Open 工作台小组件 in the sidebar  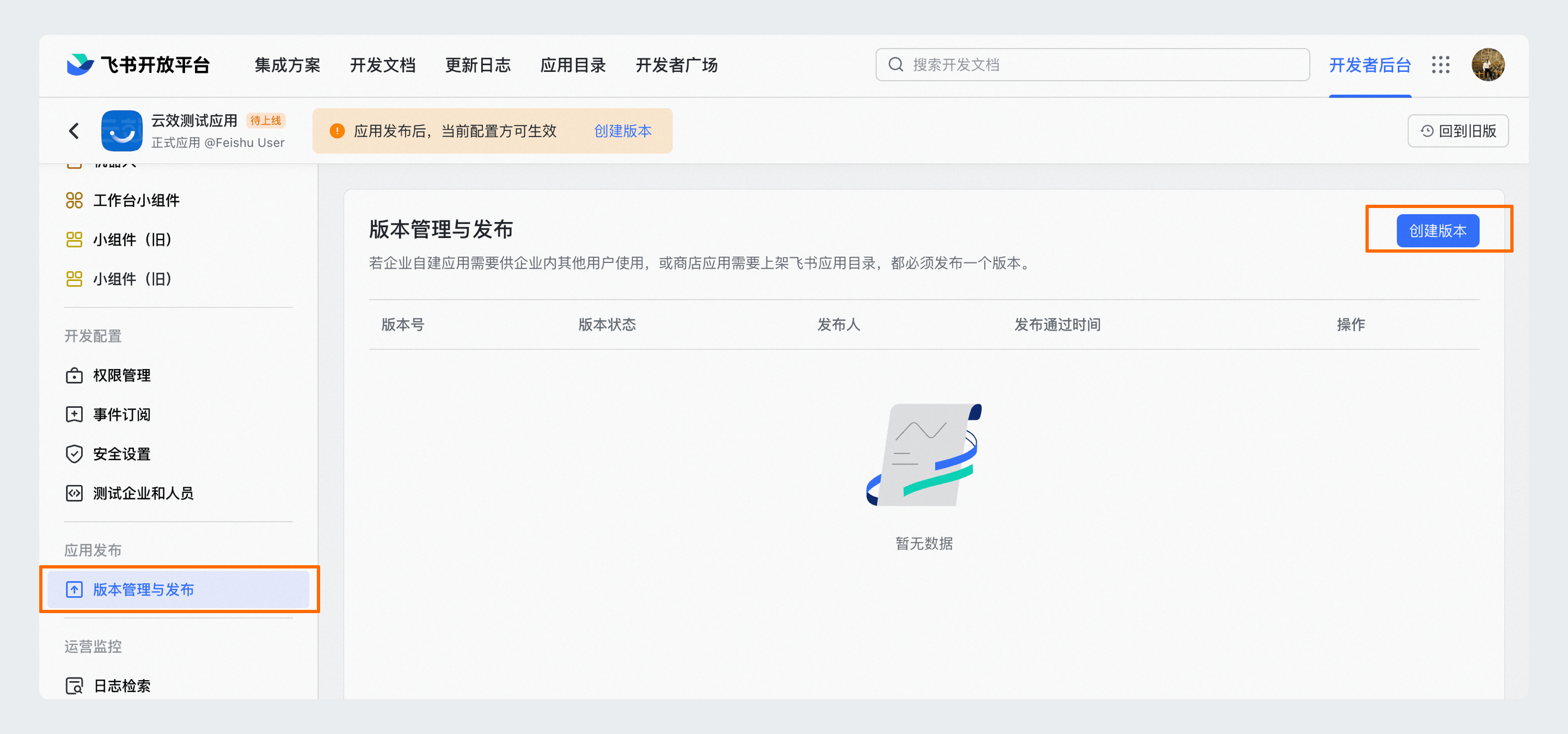pos(179,200)
